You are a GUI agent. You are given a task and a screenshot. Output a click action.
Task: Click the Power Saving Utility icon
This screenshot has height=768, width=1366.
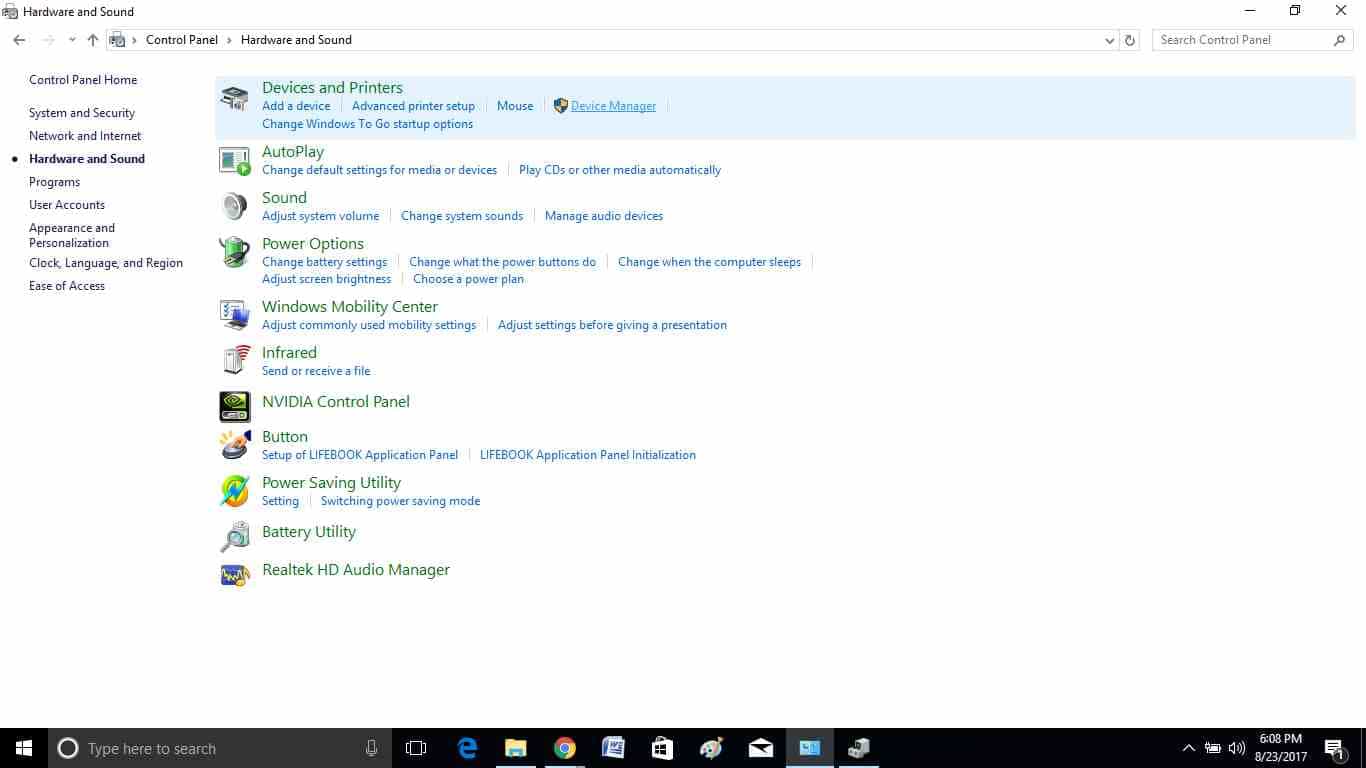[x=234, y=491]
